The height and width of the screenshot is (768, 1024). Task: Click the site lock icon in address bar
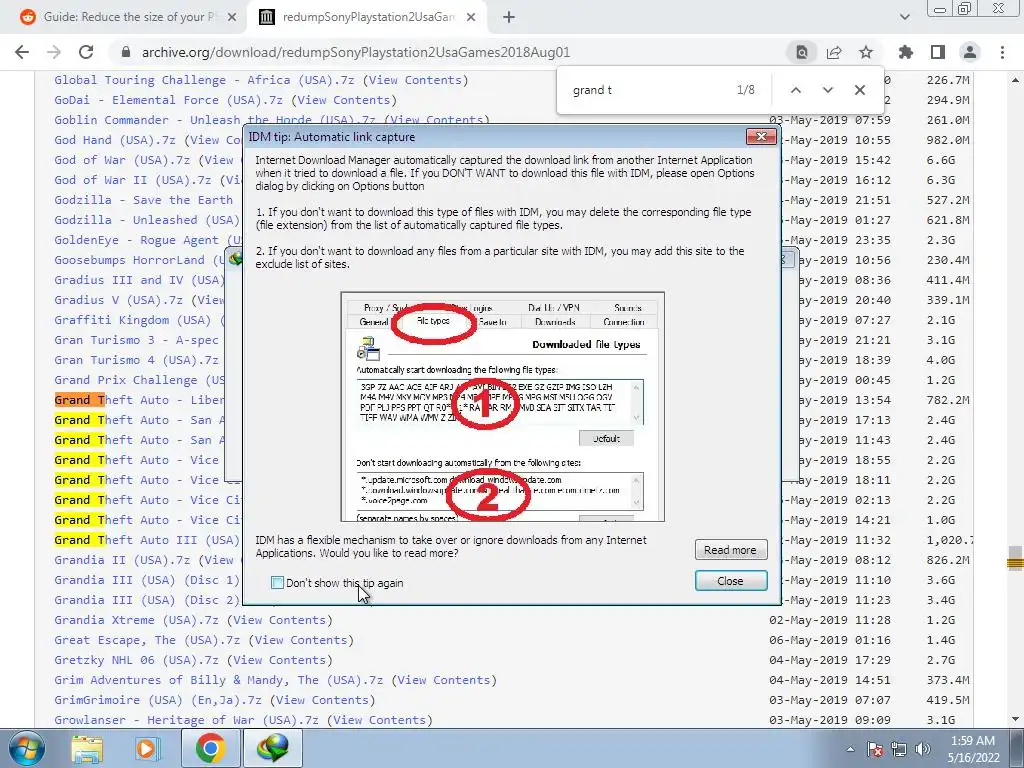126,52
